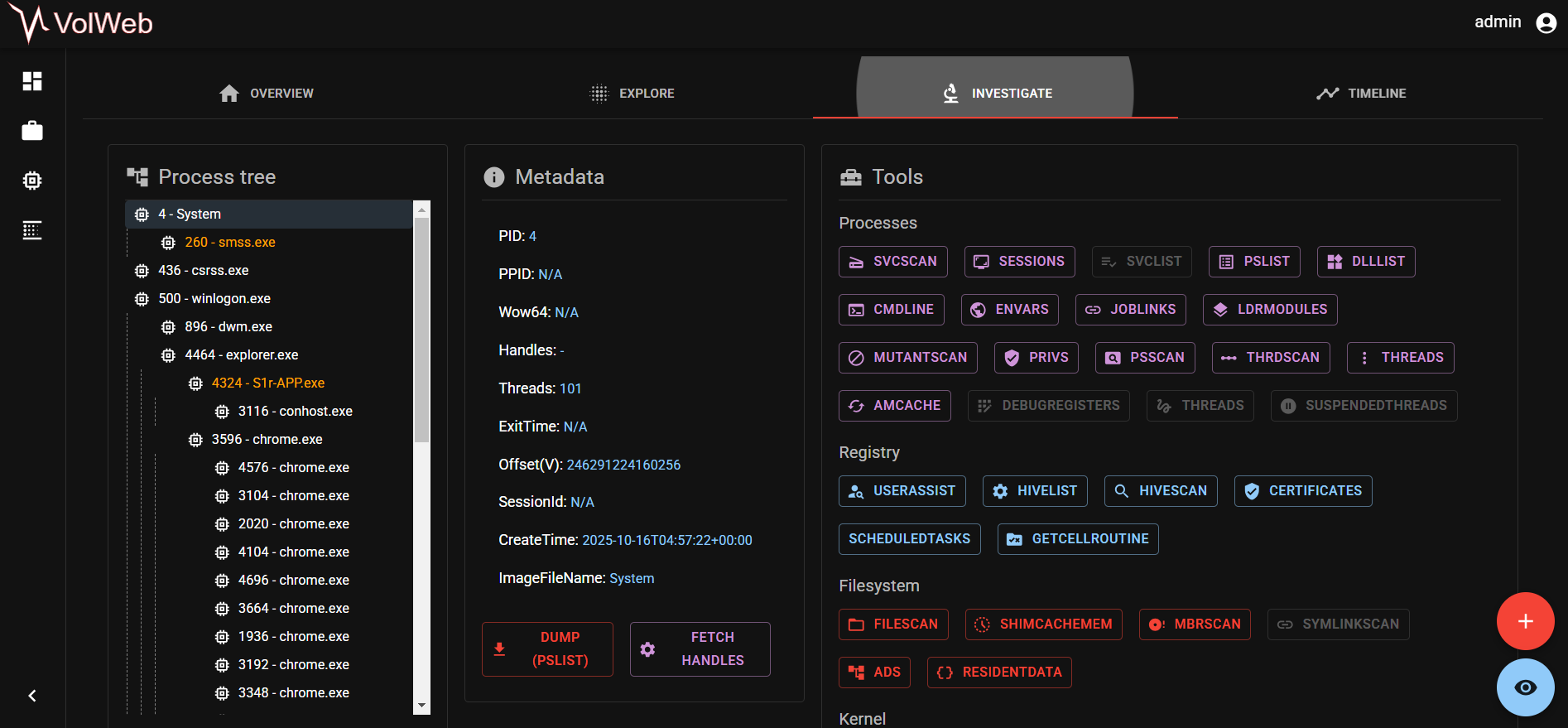Click the Threads value 101
The height and width of the screenshot is (728, 1568).
pos(570,388)
